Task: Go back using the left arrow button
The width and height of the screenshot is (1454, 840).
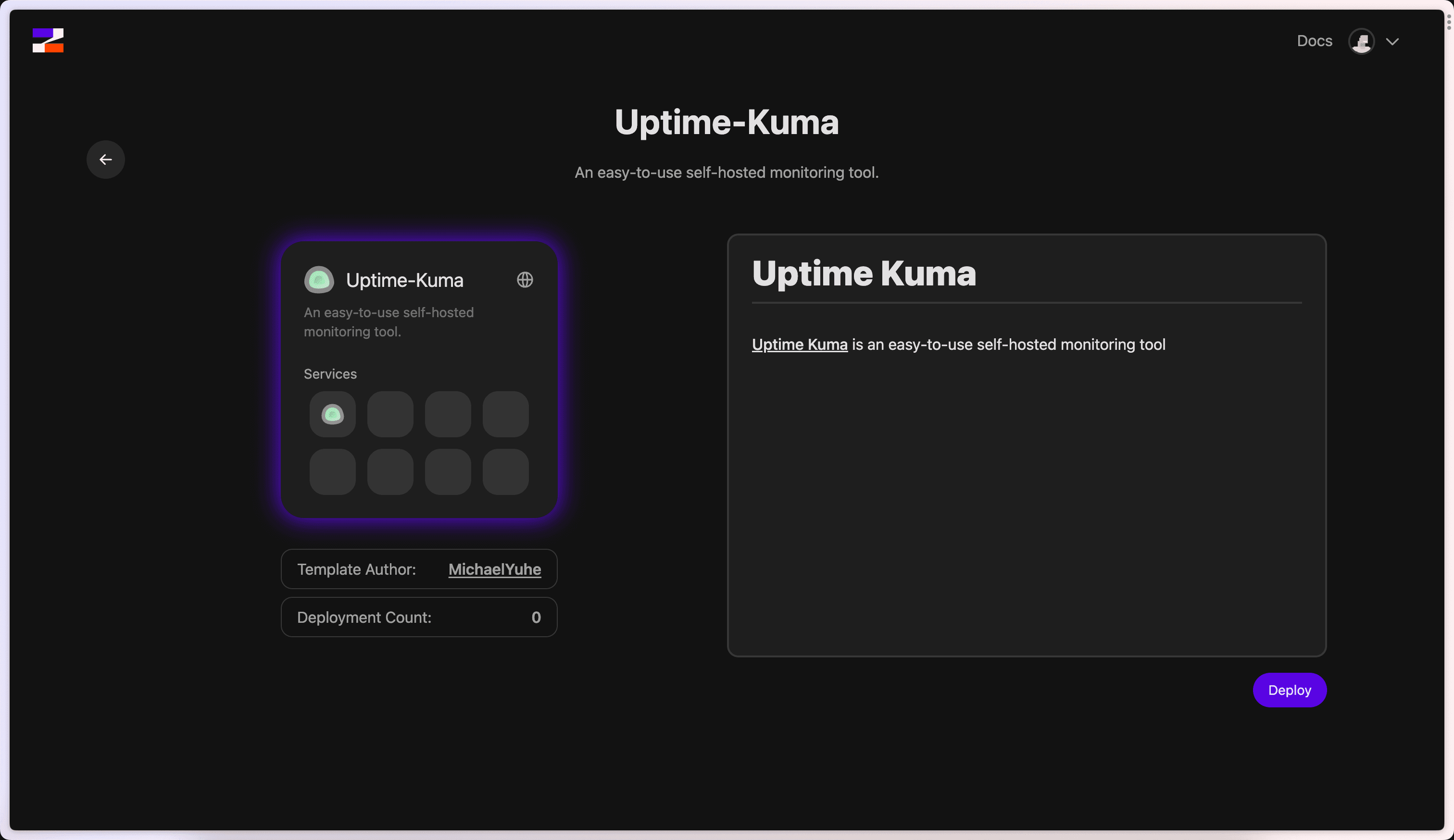Action: click(106, 160)
